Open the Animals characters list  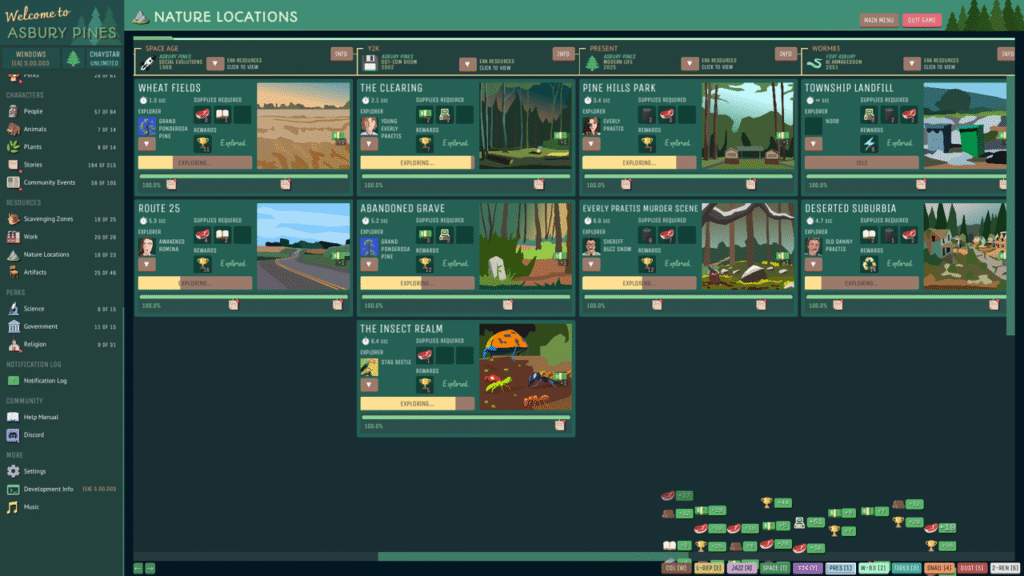pos(35,129)
